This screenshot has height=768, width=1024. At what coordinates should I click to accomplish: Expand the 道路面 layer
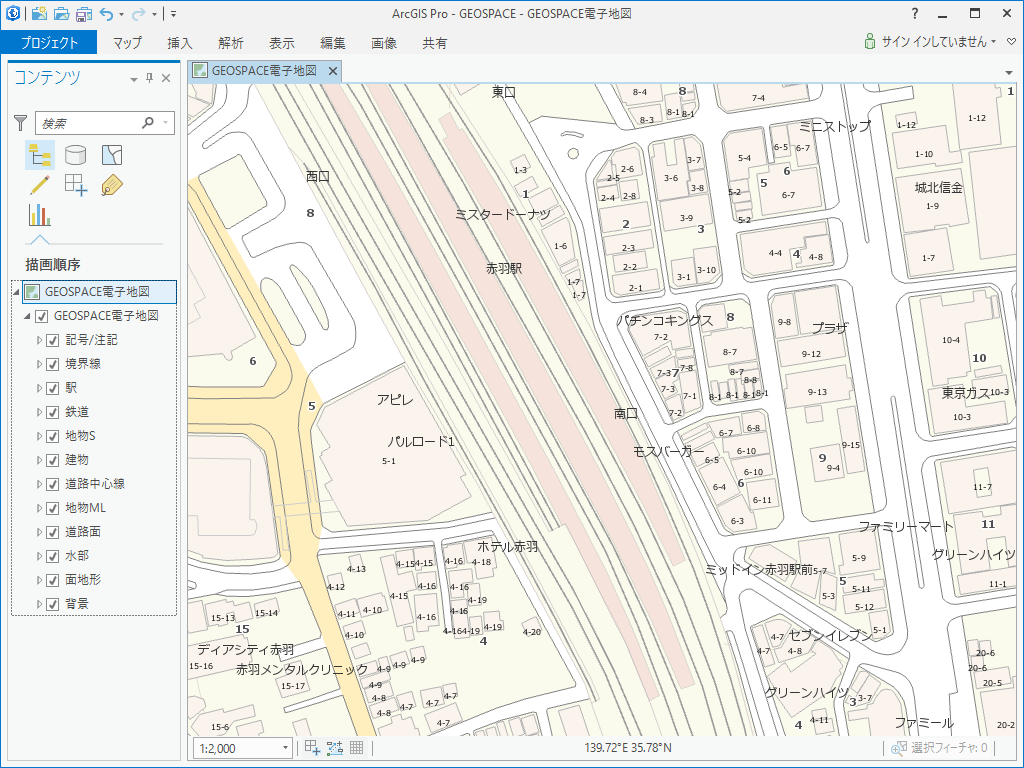point(39,532)
